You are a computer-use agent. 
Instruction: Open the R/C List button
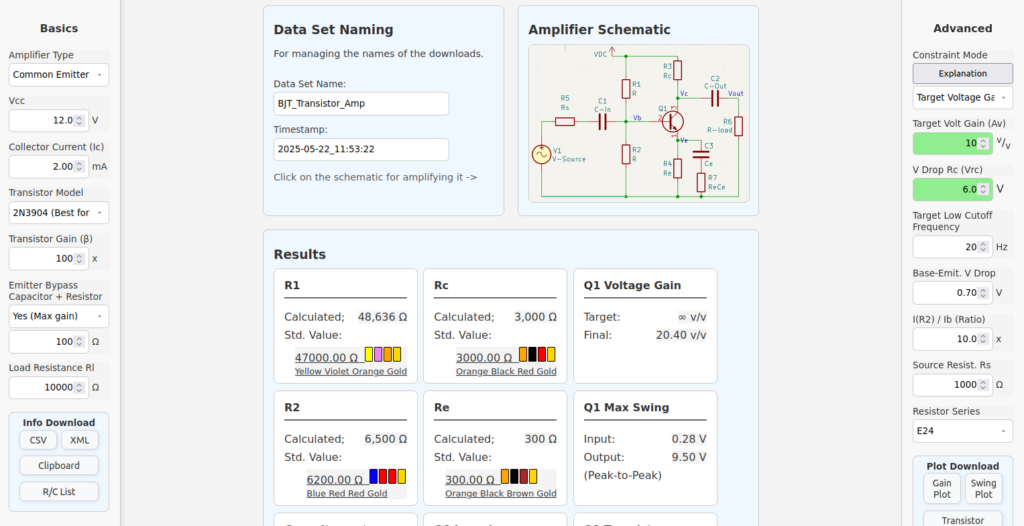point(59,491)
